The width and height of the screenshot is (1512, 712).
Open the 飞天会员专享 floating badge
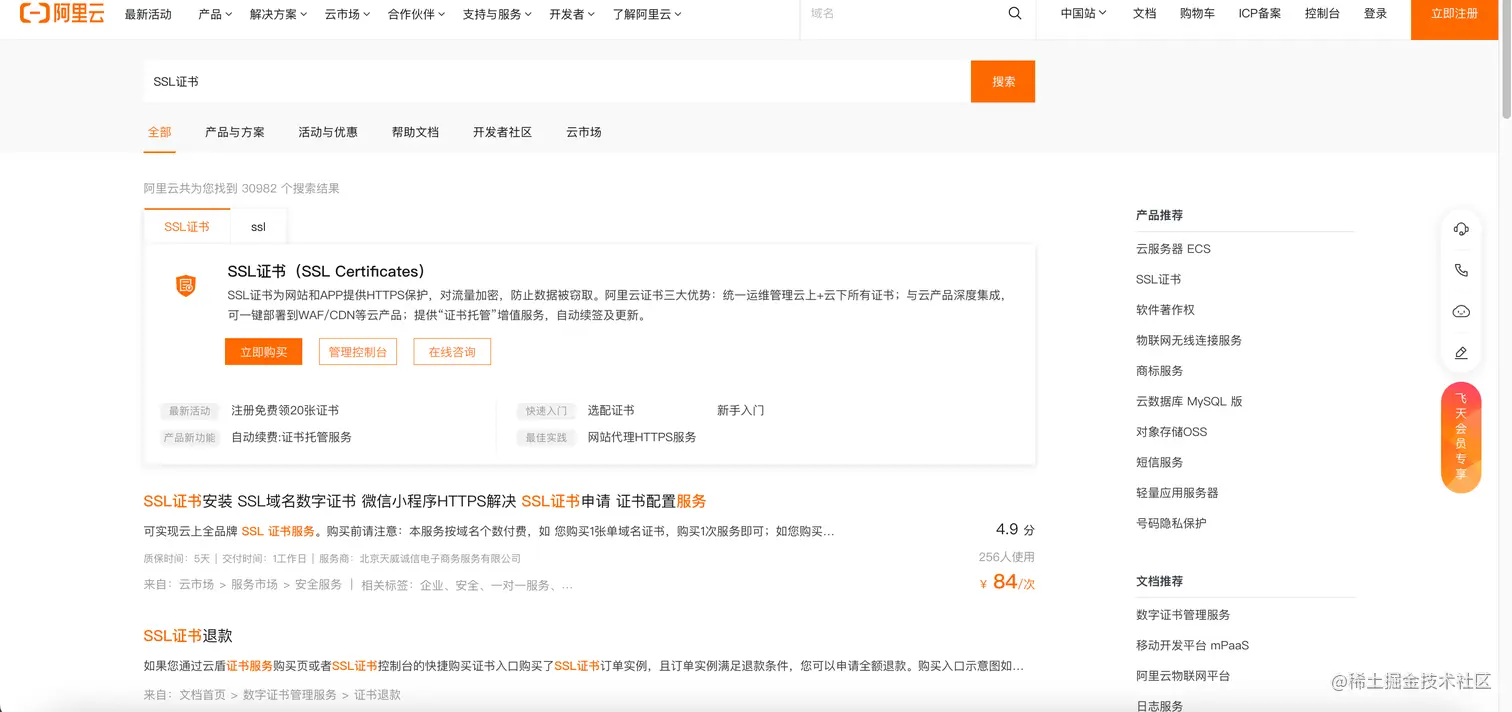[1461, 438]
